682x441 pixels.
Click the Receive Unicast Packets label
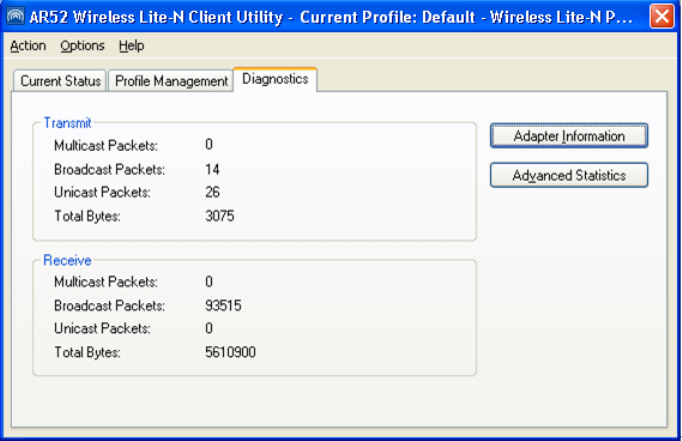tap(102, 328)
